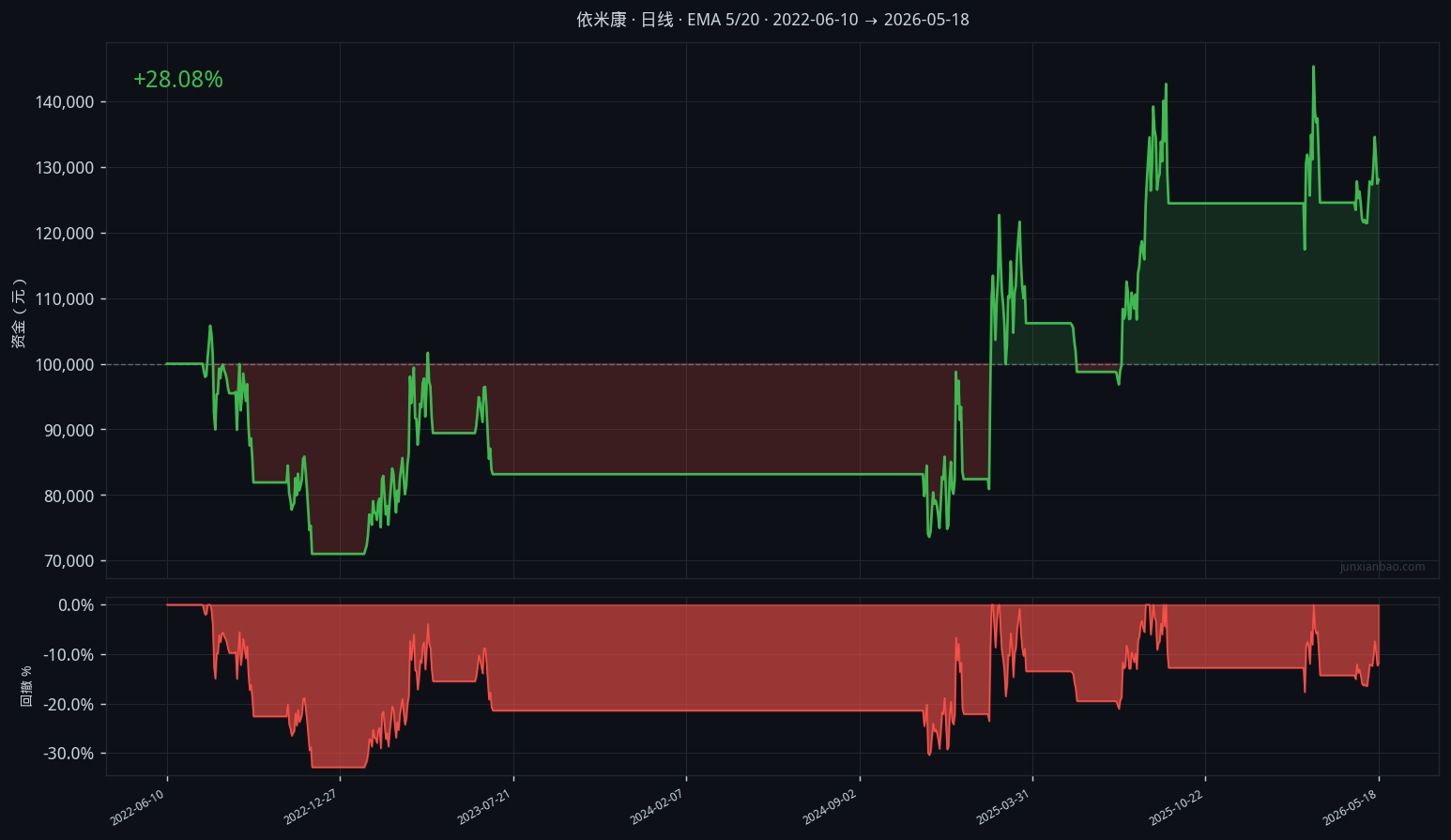Select the 2025-03-31 x-axis date tick

click(x=1003, y=807)
